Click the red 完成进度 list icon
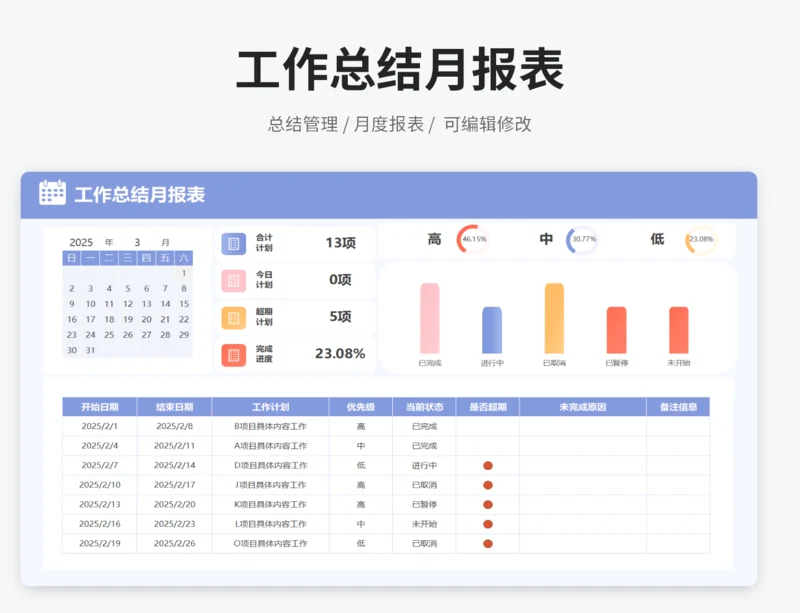The height and width of the screenshot is (613, 800). tap(234, 355)
